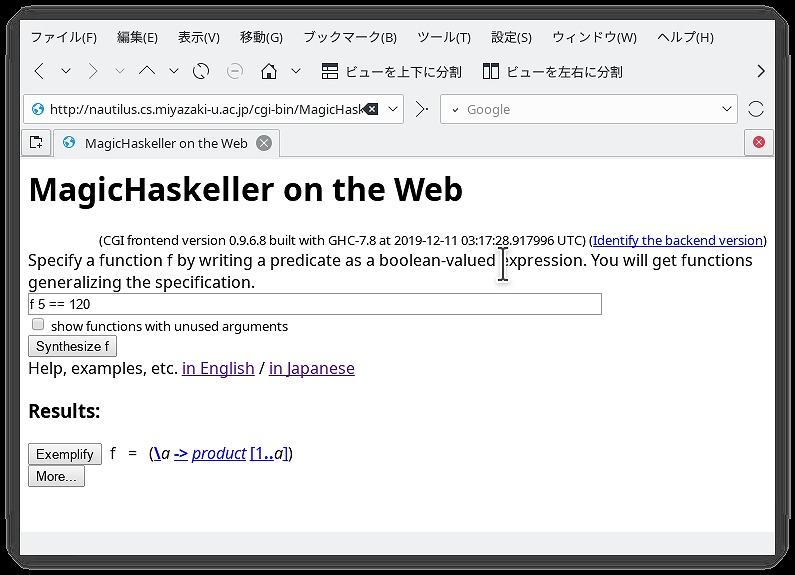Click the Exemplify button
This screenshot has width=795, height=575.
[65, 454]
